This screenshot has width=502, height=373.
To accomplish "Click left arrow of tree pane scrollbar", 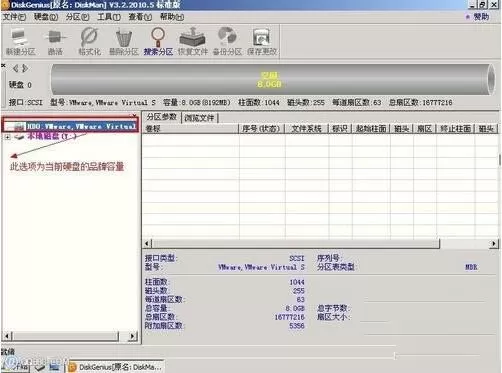I will click(x=7, y=336).
